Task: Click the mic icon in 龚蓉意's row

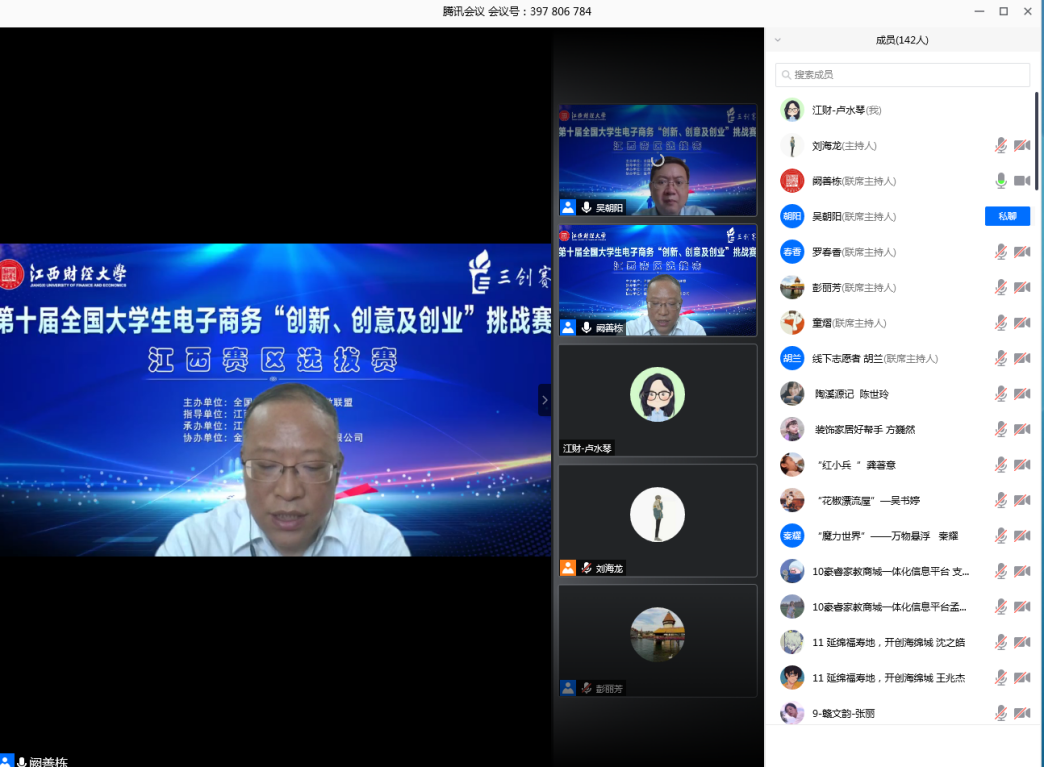Action: click(1001, 465)
